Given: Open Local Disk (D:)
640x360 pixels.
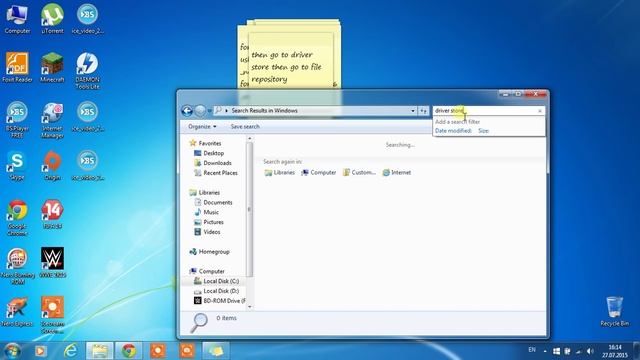Looking at the screenshot, I should point(216,291).
